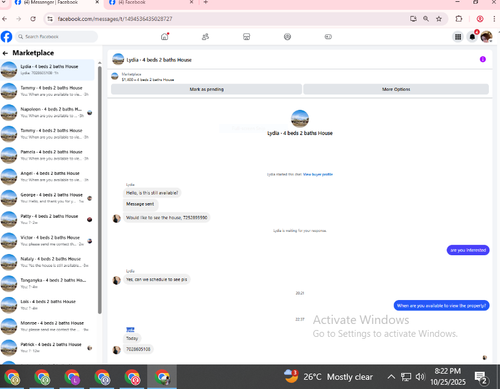Open the red extension icon beside profile

pos(480,19)
